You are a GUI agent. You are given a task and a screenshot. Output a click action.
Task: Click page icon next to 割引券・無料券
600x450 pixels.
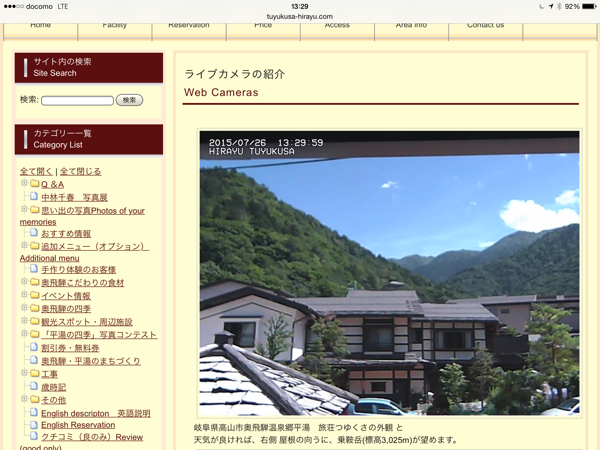(34, 348)
